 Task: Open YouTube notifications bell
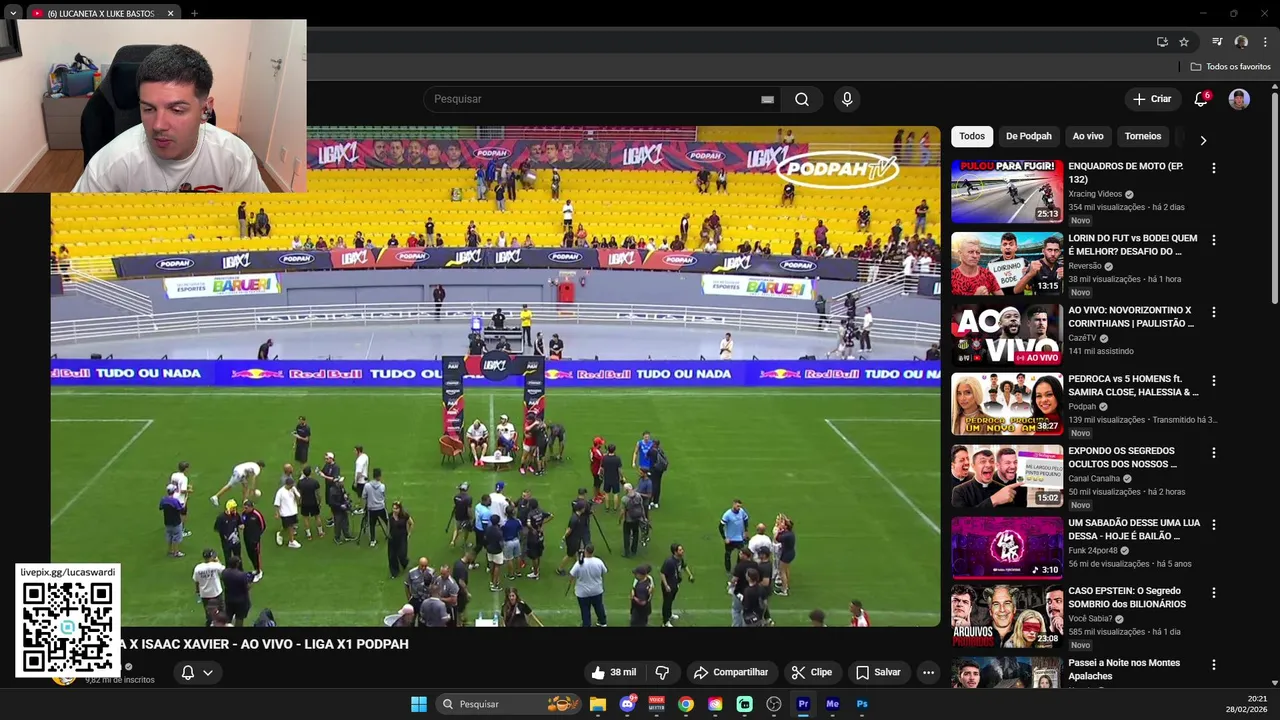tap(1202, 99)
